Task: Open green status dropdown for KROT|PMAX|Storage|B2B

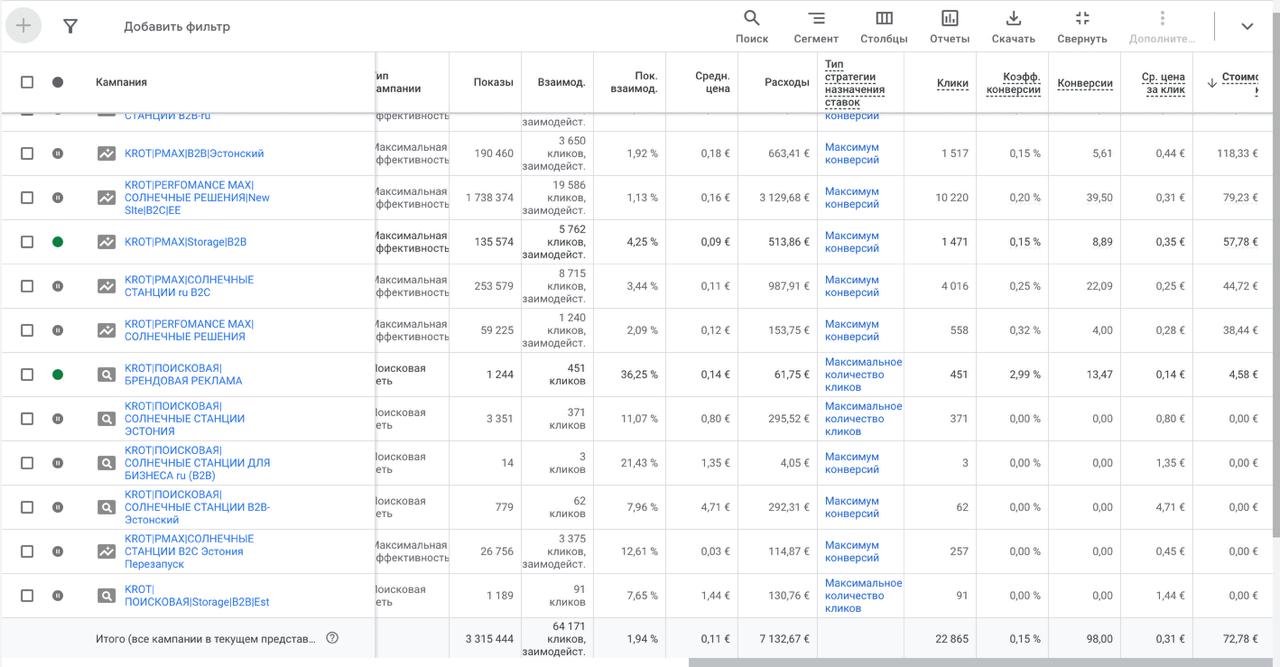Action: tap(57, 242)
